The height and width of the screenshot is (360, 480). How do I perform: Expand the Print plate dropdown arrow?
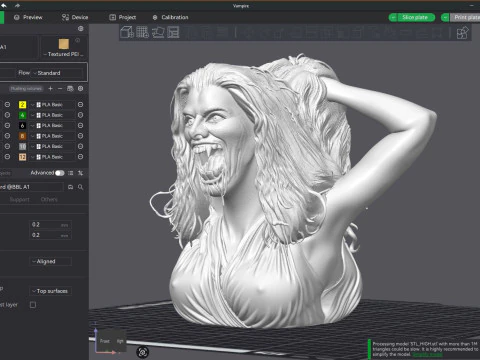tap(445, 17)
